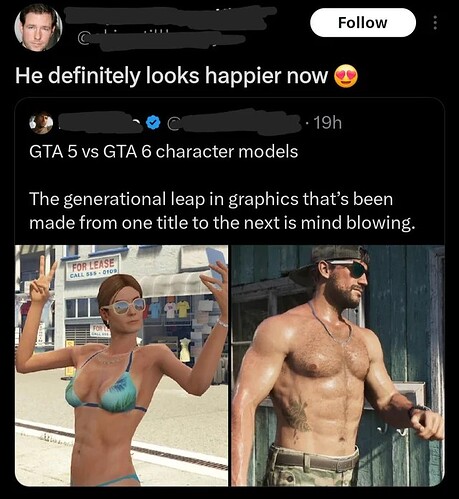Click the phone held in left image
459x499 pixels.
click(x=215, y=263)
